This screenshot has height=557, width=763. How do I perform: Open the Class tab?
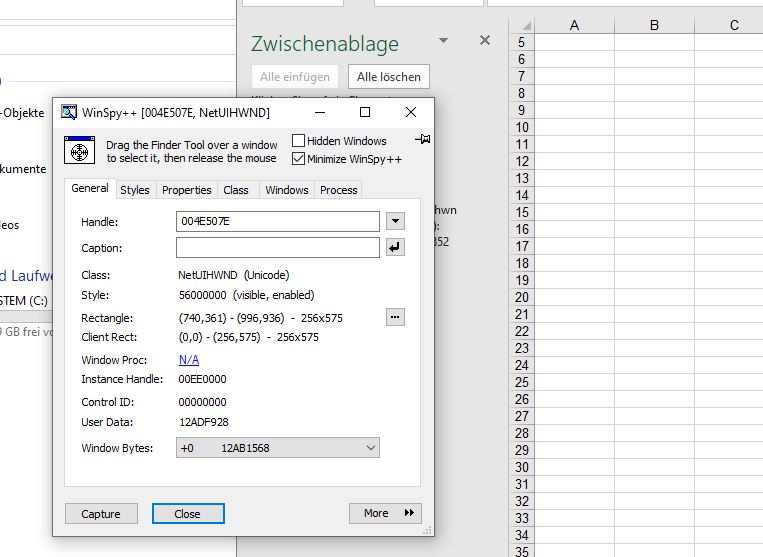point(236,190)
